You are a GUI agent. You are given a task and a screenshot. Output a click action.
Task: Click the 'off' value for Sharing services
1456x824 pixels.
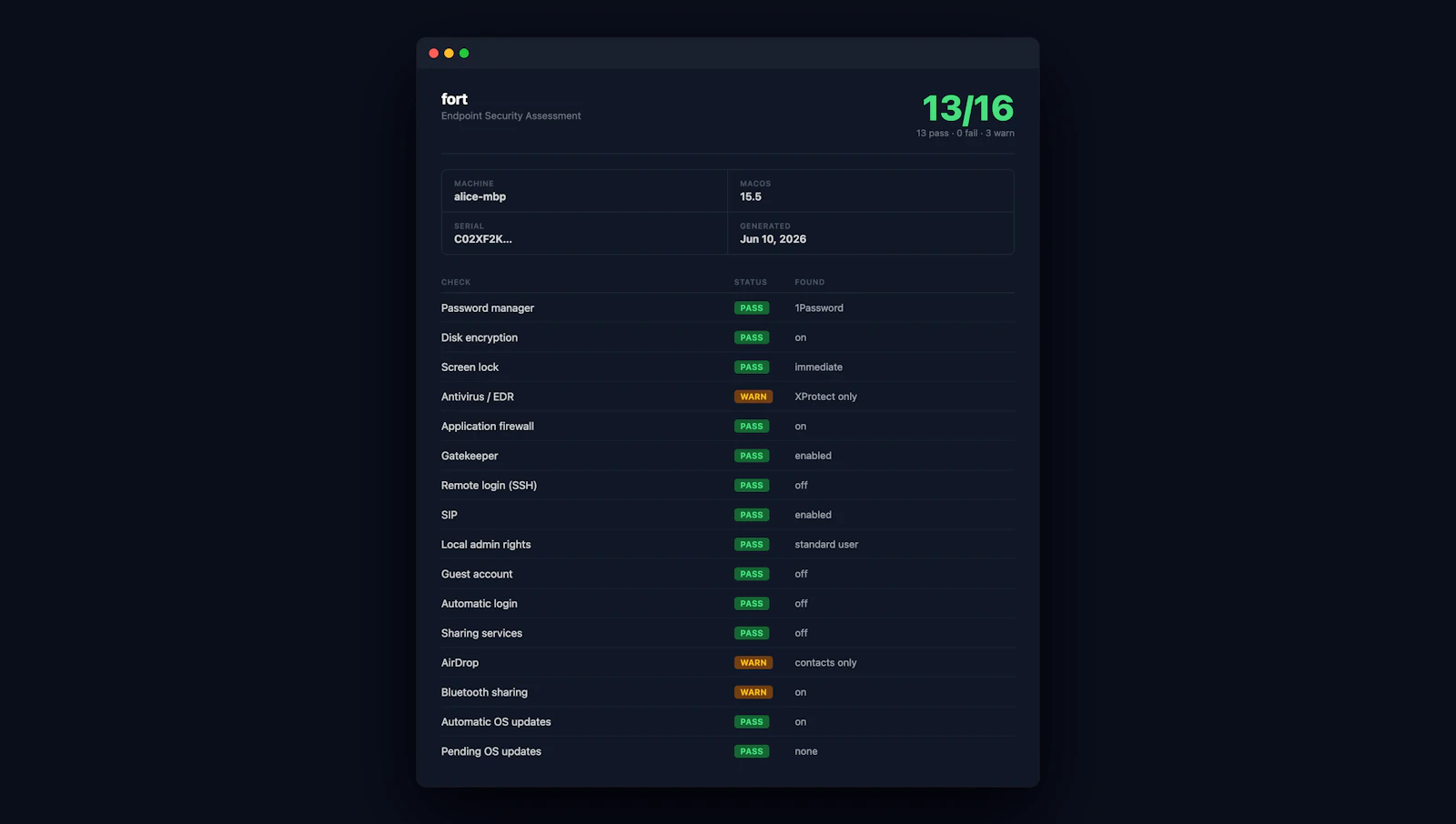click(x=801, y=633)
